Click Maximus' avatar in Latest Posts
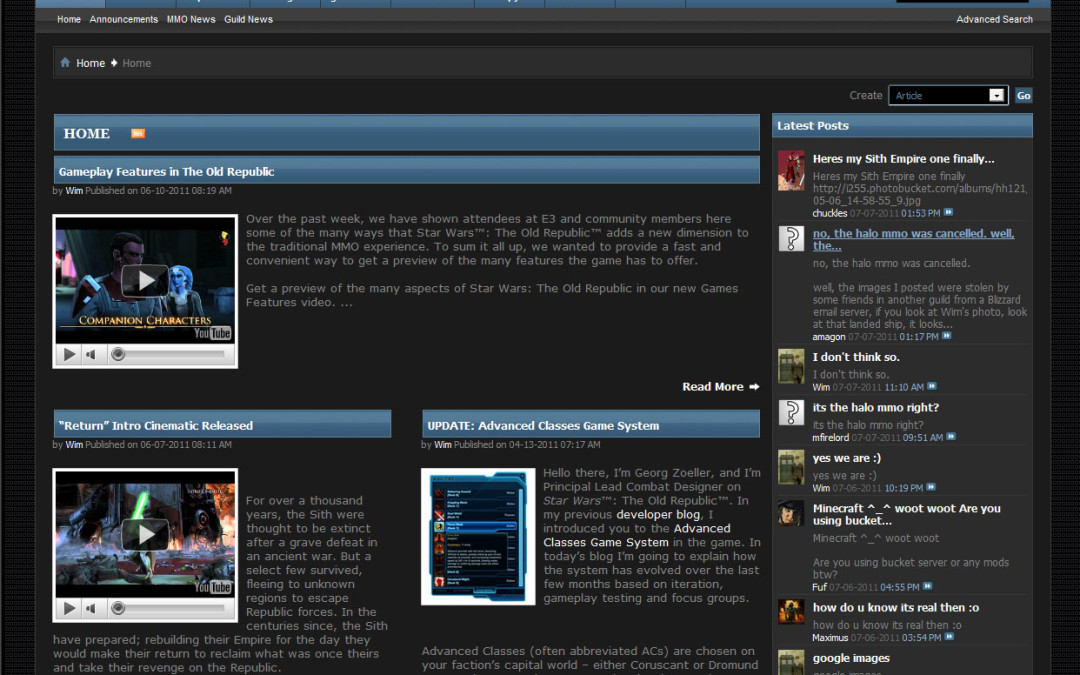The width and height of the screenshot is (1080, 675). pyautogui.click(x=791, y=612)
